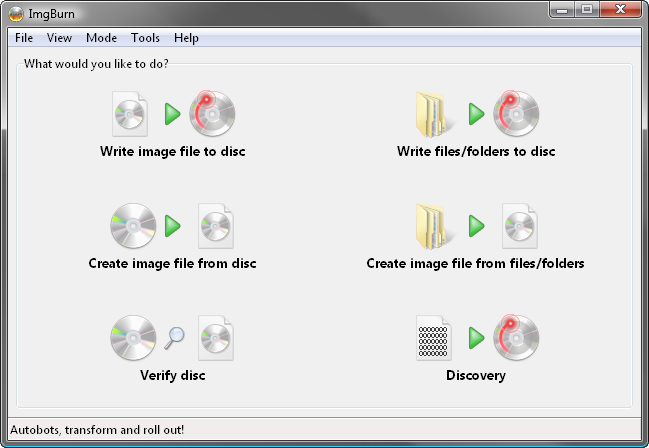Click the green arrow above Create image file from disc
This screenshot has width=649, height=448.
[173, 226]
